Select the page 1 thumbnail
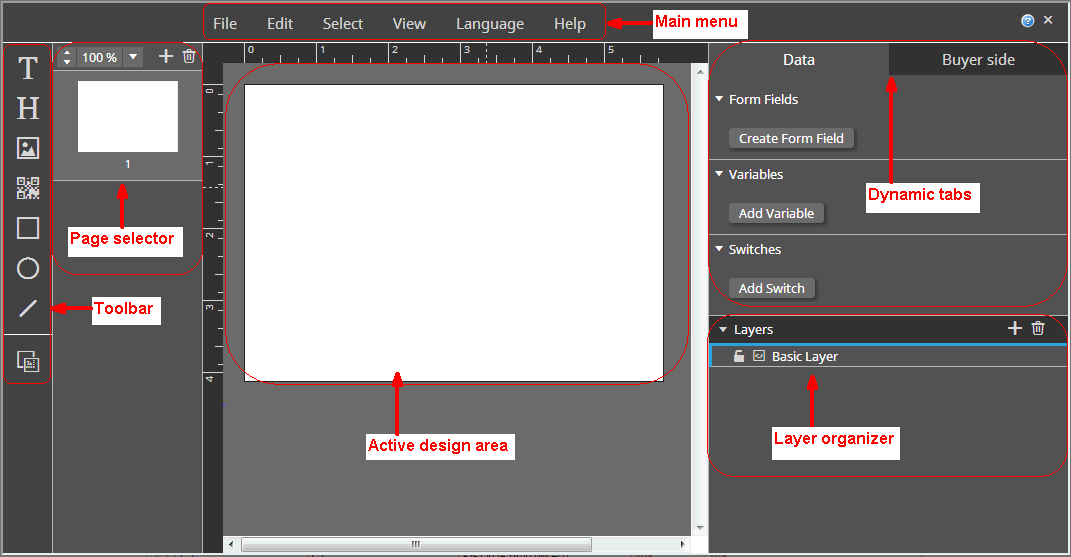 coord(128,117)
